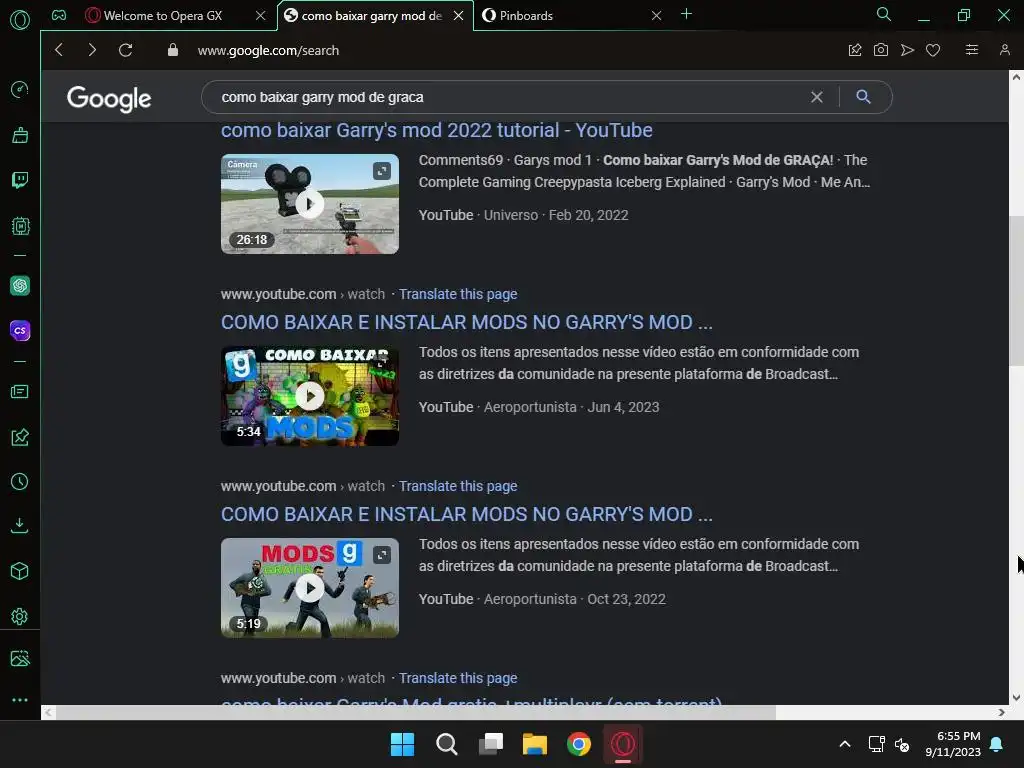The height and width of the screenshot is (768, 1024).
Task: Click the horizontal scrollbar thumb
Action: [415, 712]
